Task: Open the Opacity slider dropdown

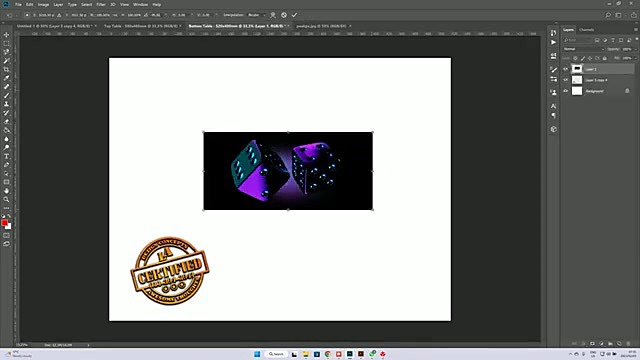Action: tap(636, 49)
